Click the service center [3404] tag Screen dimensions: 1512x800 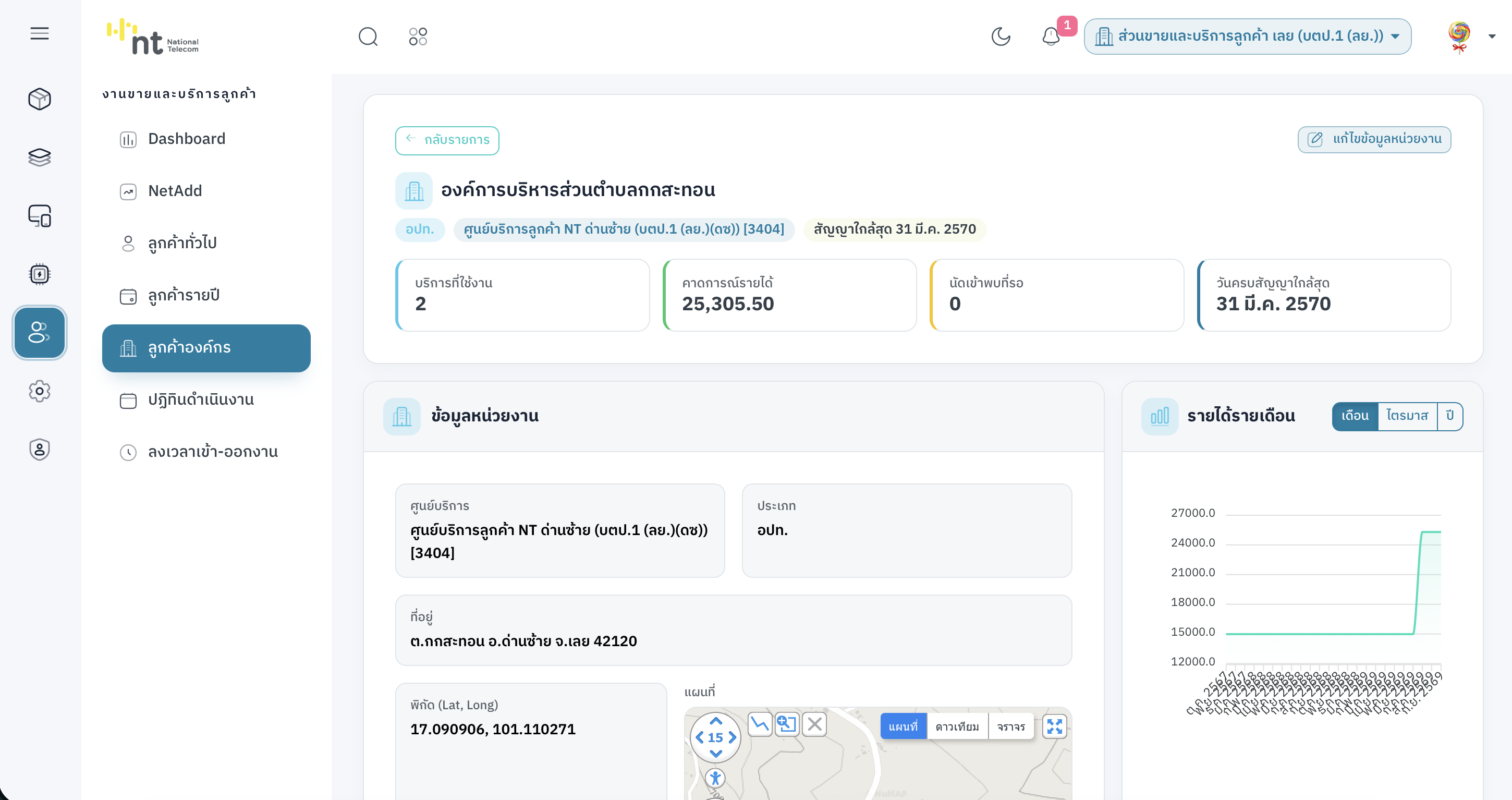624,229
